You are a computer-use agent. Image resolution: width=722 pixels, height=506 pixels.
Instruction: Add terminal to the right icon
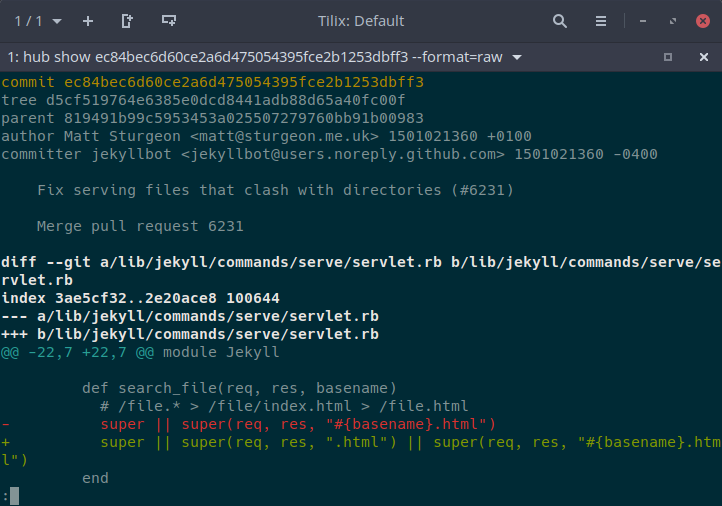[127, 21]
